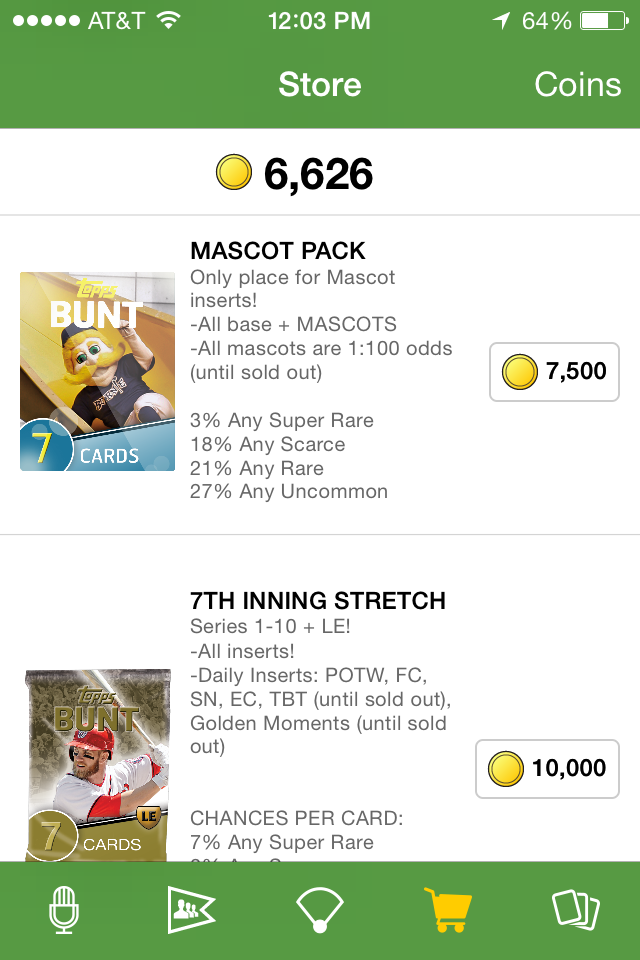Tap the location arrow status icon
640x960 pixels.
(500, 21)
